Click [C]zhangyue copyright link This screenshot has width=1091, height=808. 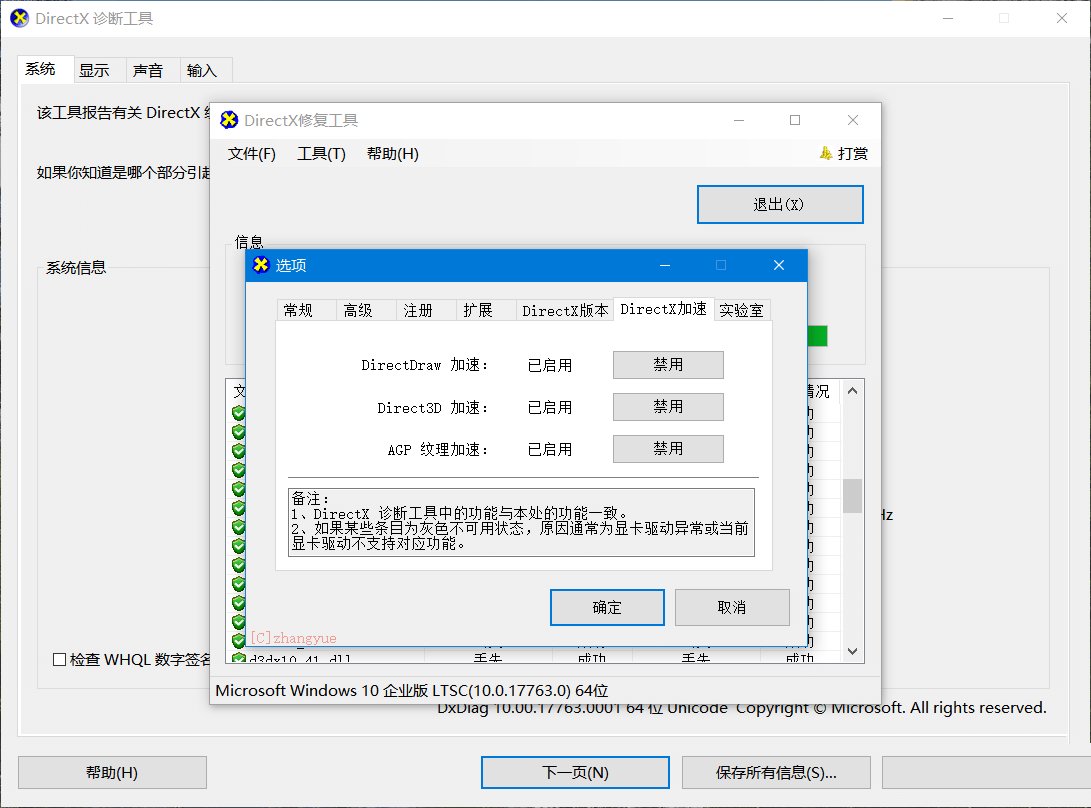293,638
